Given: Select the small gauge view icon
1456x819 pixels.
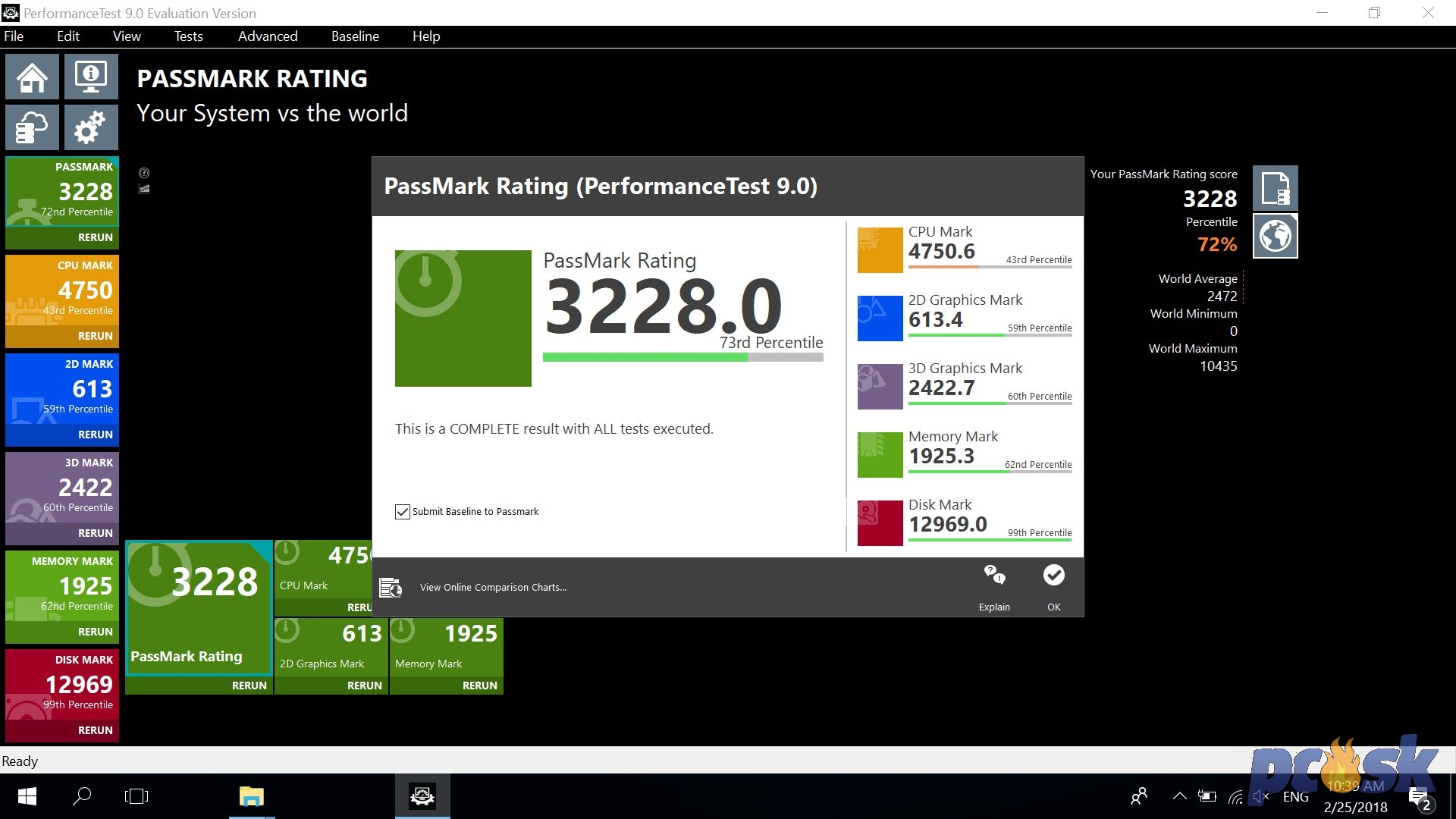Looking at the screenshot, I should pos(144,173).
